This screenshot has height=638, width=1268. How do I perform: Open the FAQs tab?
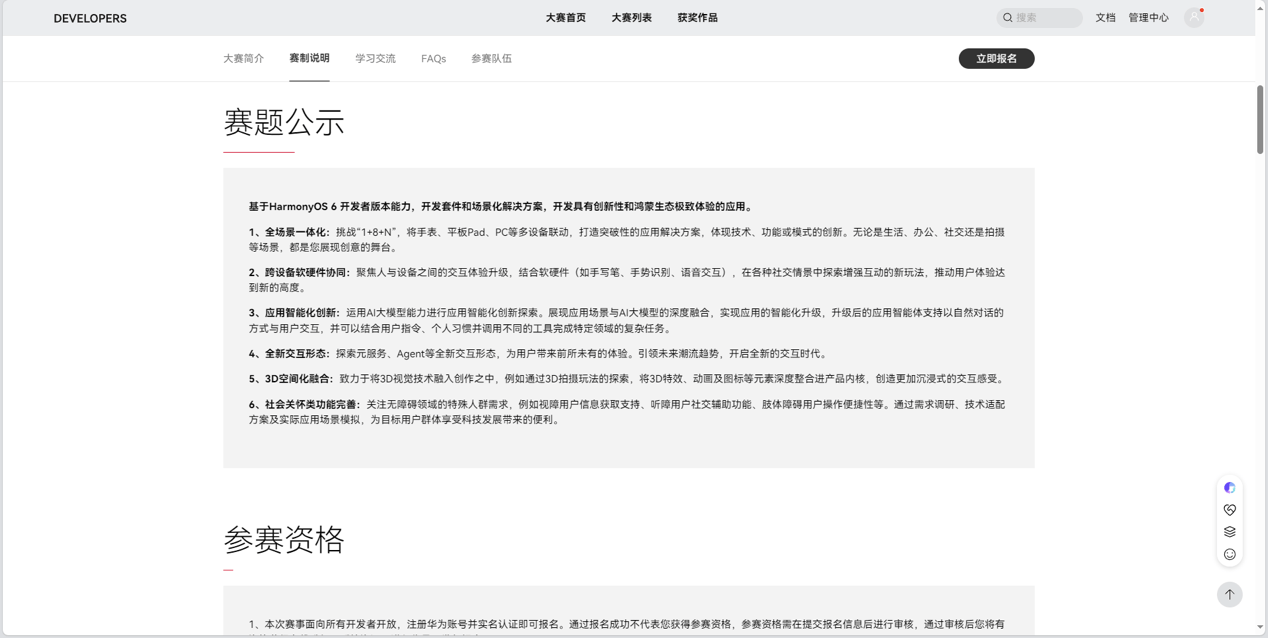pyautogui.click(x=433, y=59)
